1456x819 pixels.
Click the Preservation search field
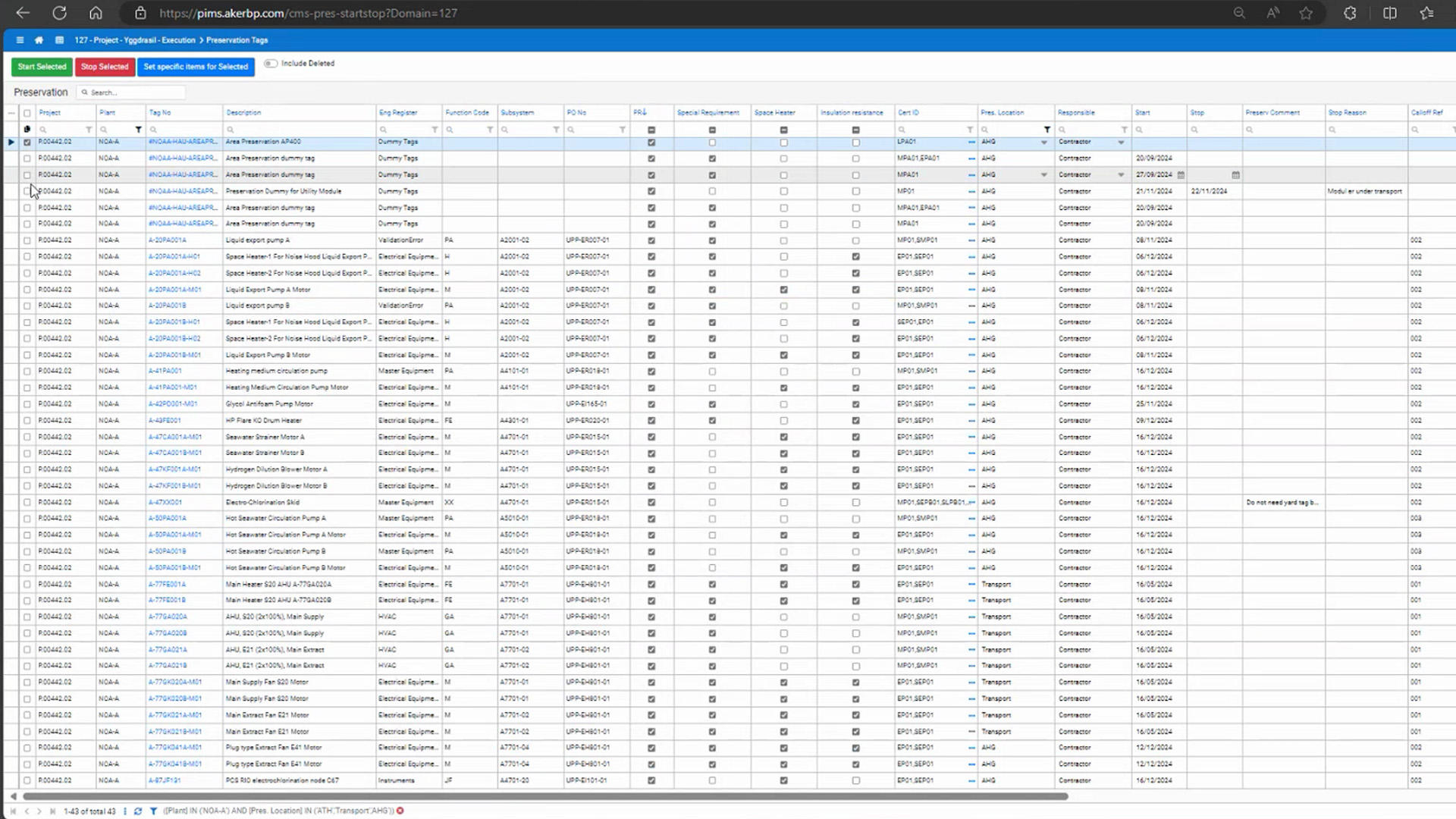132,93
